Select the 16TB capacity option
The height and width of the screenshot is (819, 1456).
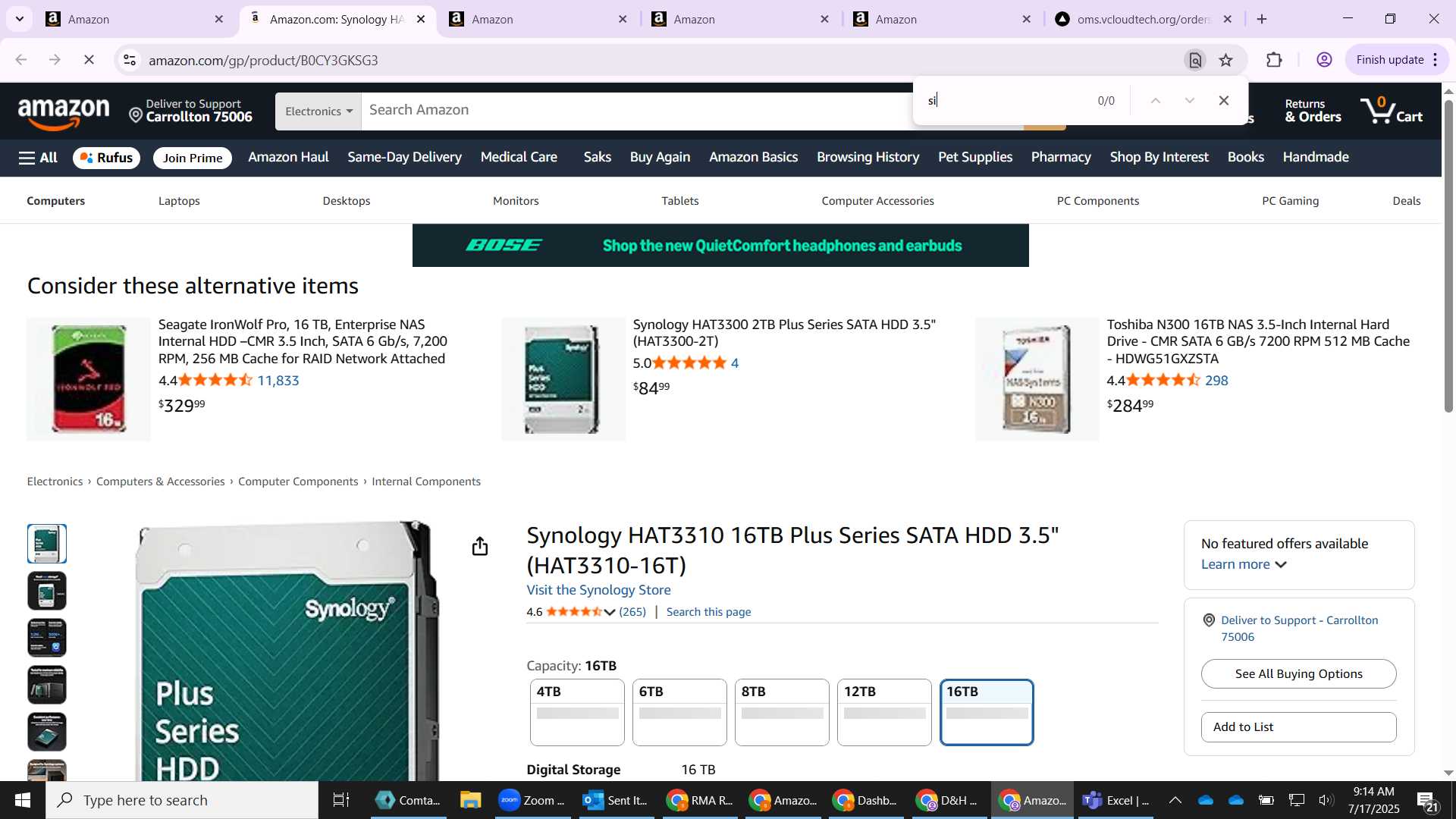987,712
